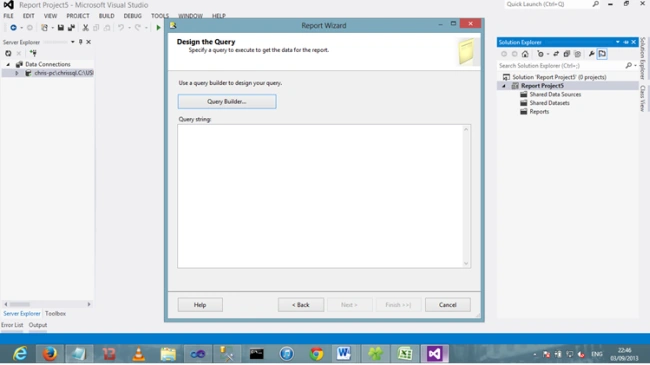Click inside the Query string text area
Screen dimensions: 650x365
click(320, 196)
